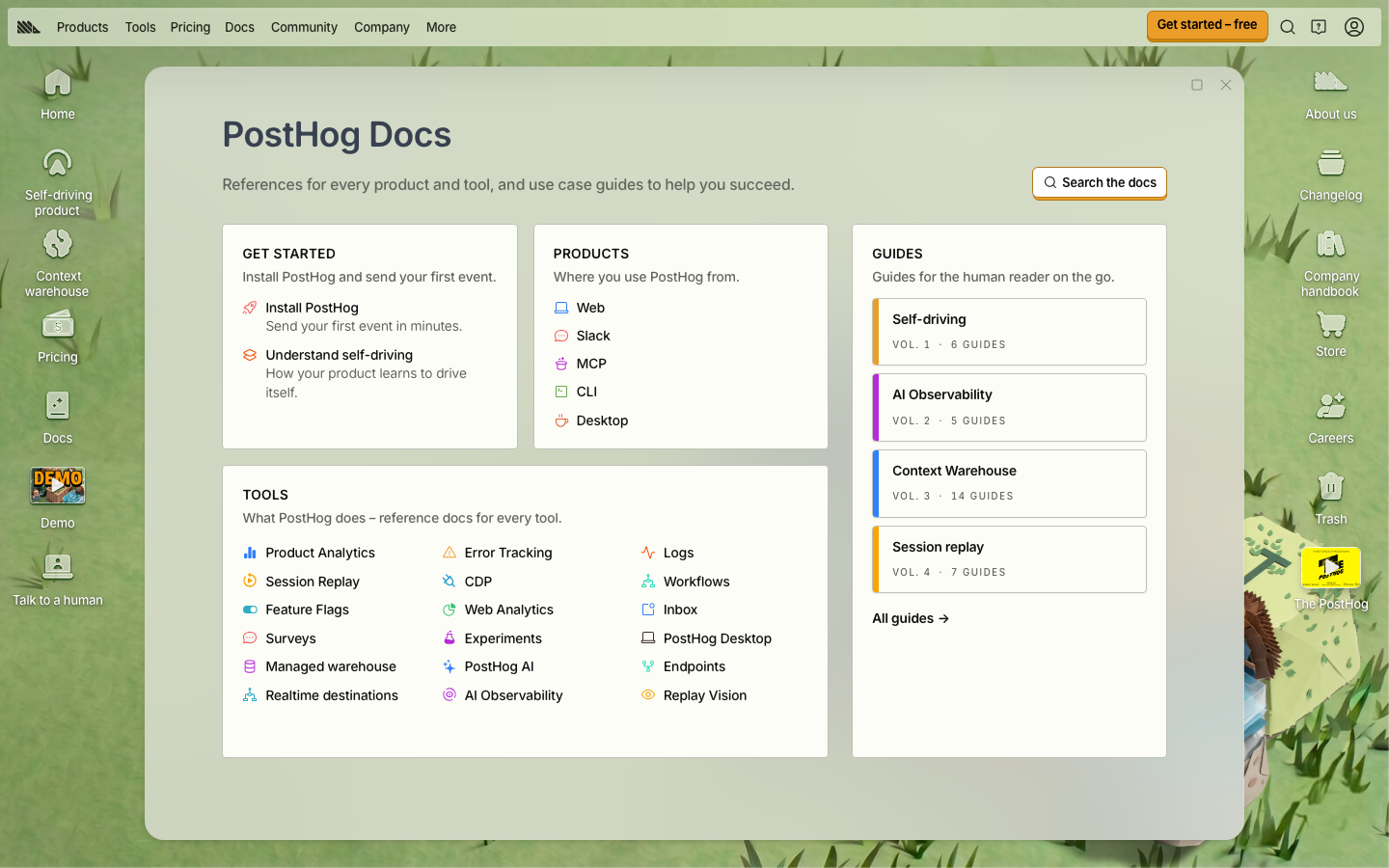Open the Pricing menu item
This screenshot has height=868, width=1389.
190,27
